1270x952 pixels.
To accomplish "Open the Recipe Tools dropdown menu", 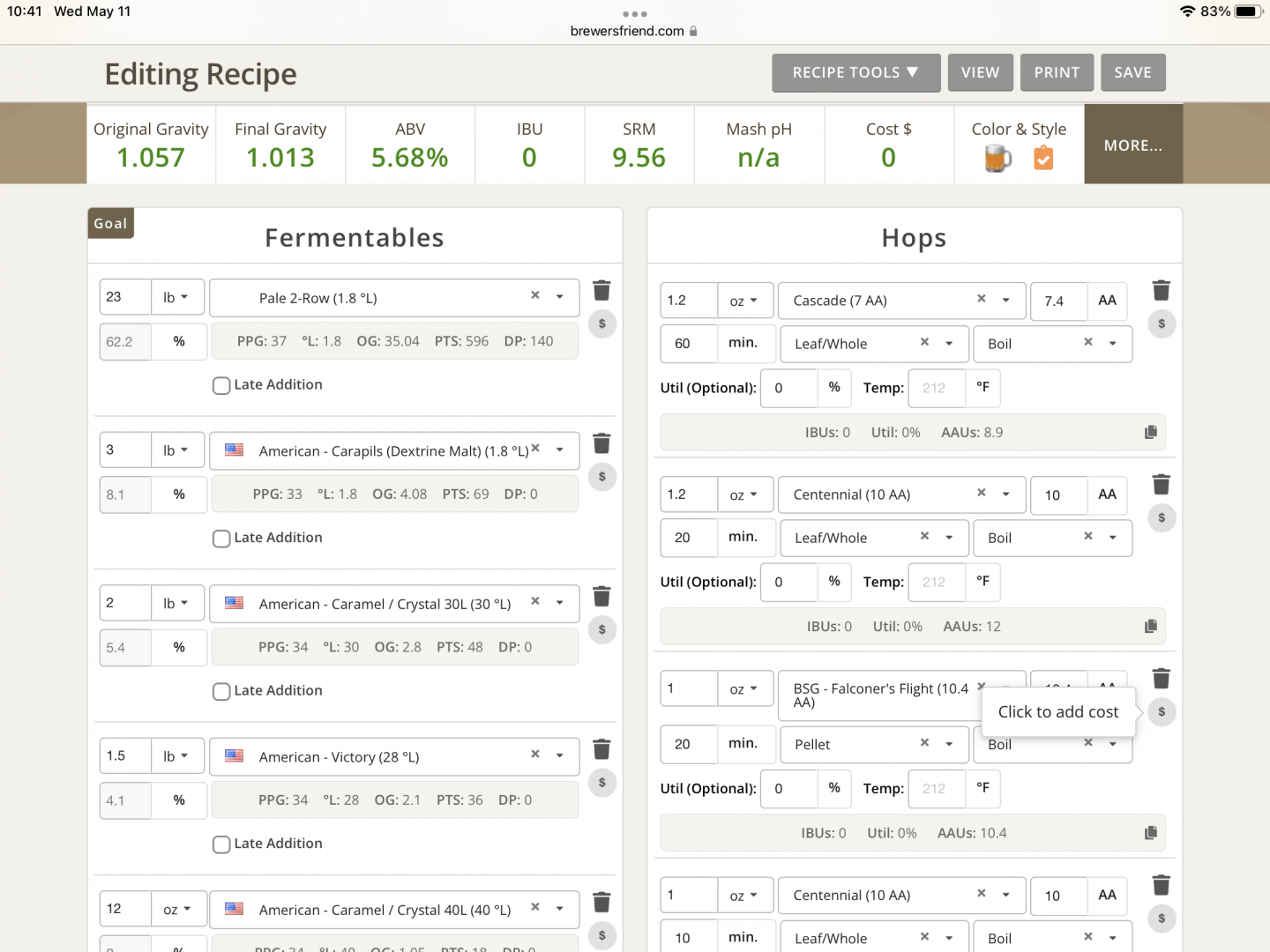I will tap(855, 72).
